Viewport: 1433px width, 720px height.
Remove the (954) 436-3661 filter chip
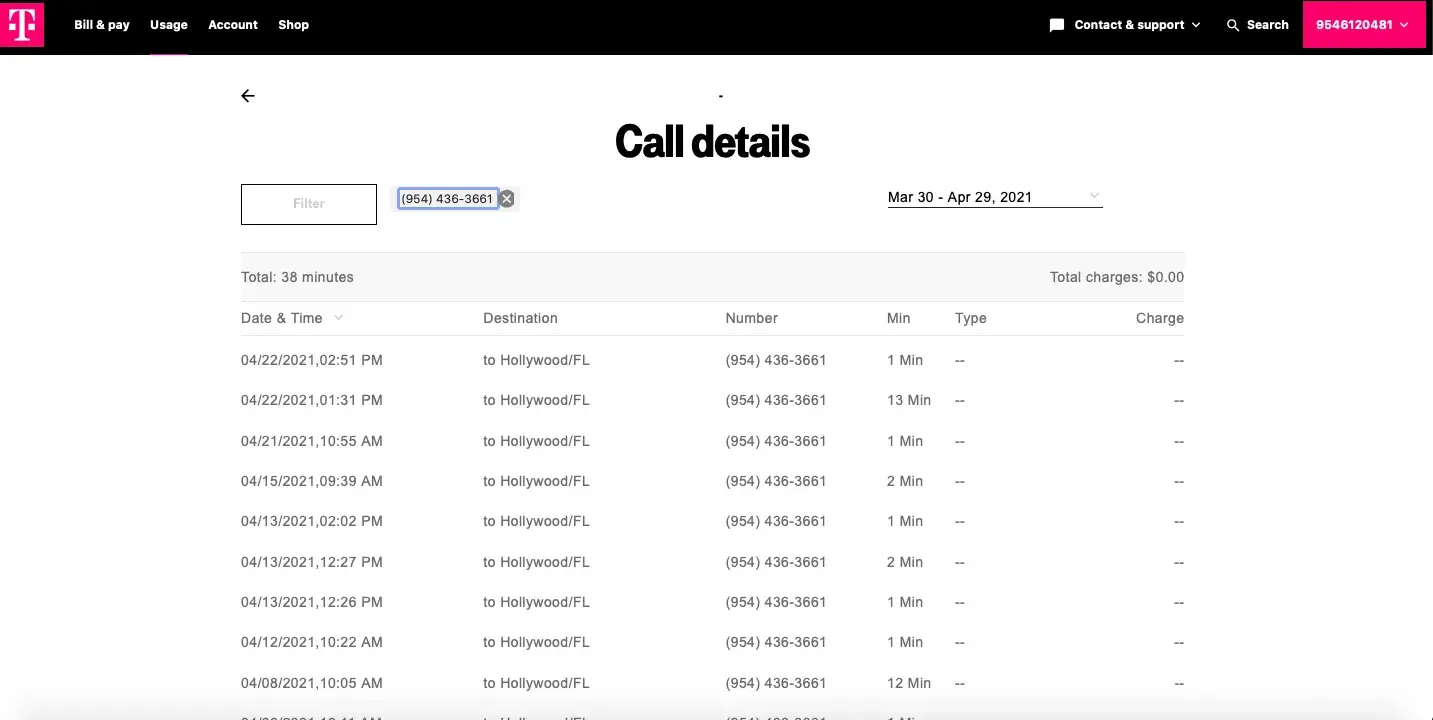coord(507,199)
